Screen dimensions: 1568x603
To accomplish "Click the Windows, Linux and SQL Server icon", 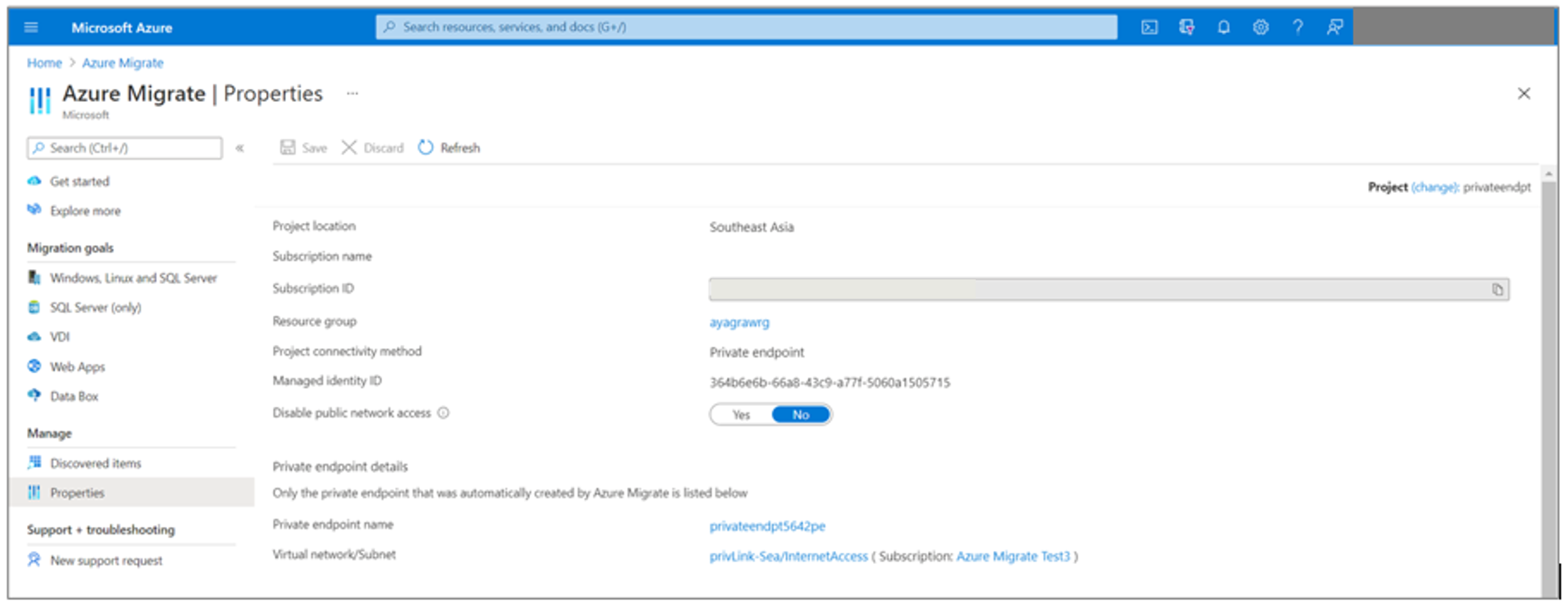I will (x=34, y=278).
